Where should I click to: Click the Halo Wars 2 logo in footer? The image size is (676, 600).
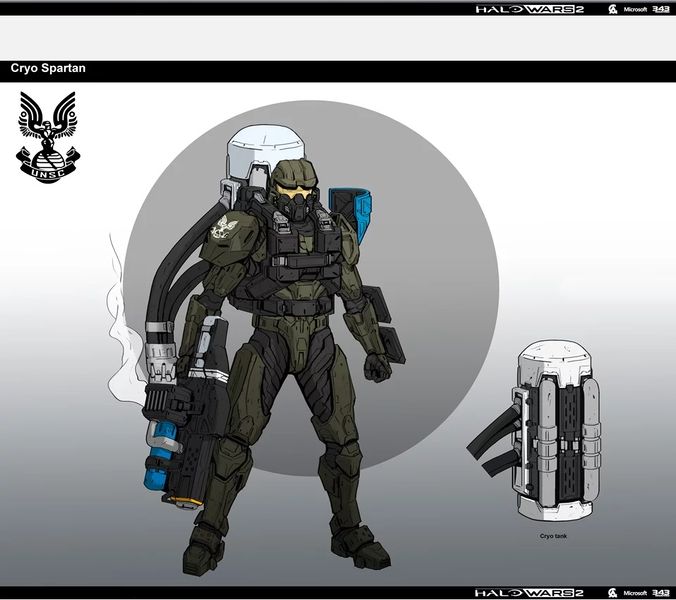[529, 592]
